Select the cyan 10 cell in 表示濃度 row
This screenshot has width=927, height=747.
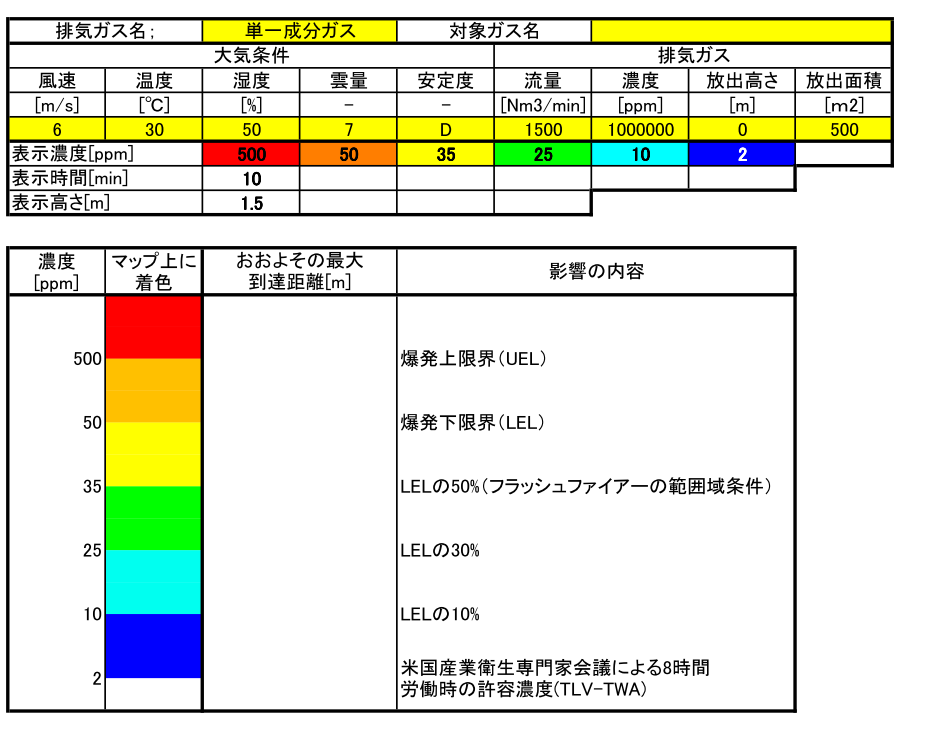[640, 154]
